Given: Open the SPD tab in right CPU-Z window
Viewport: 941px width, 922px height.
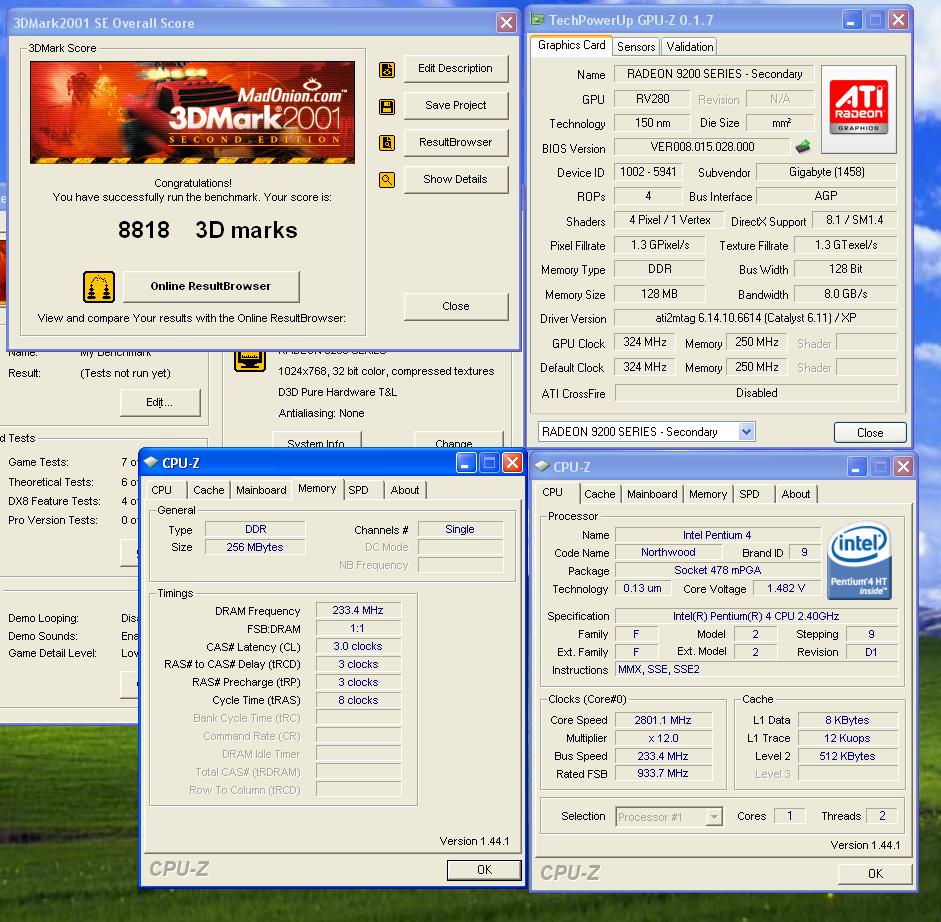Looking at the screenshot, I should (x=749, y=494).
